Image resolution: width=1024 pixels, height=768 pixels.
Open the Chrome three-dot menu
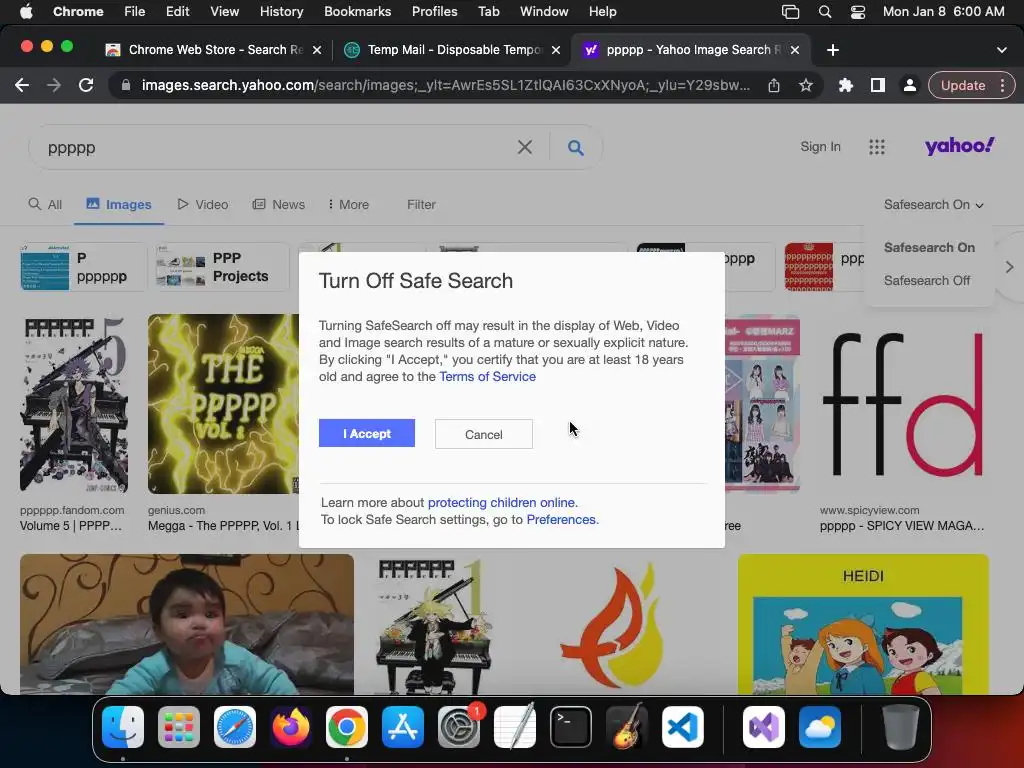point(1002,86)
